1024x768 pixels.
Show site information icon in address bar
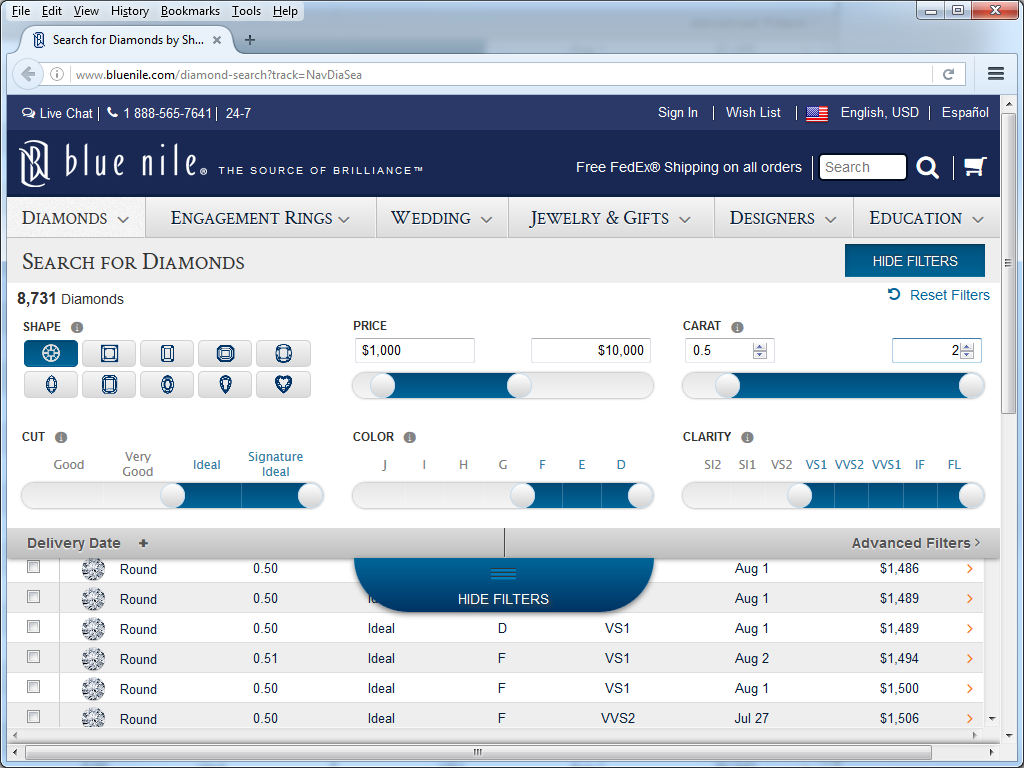click(x=57, y=74)
